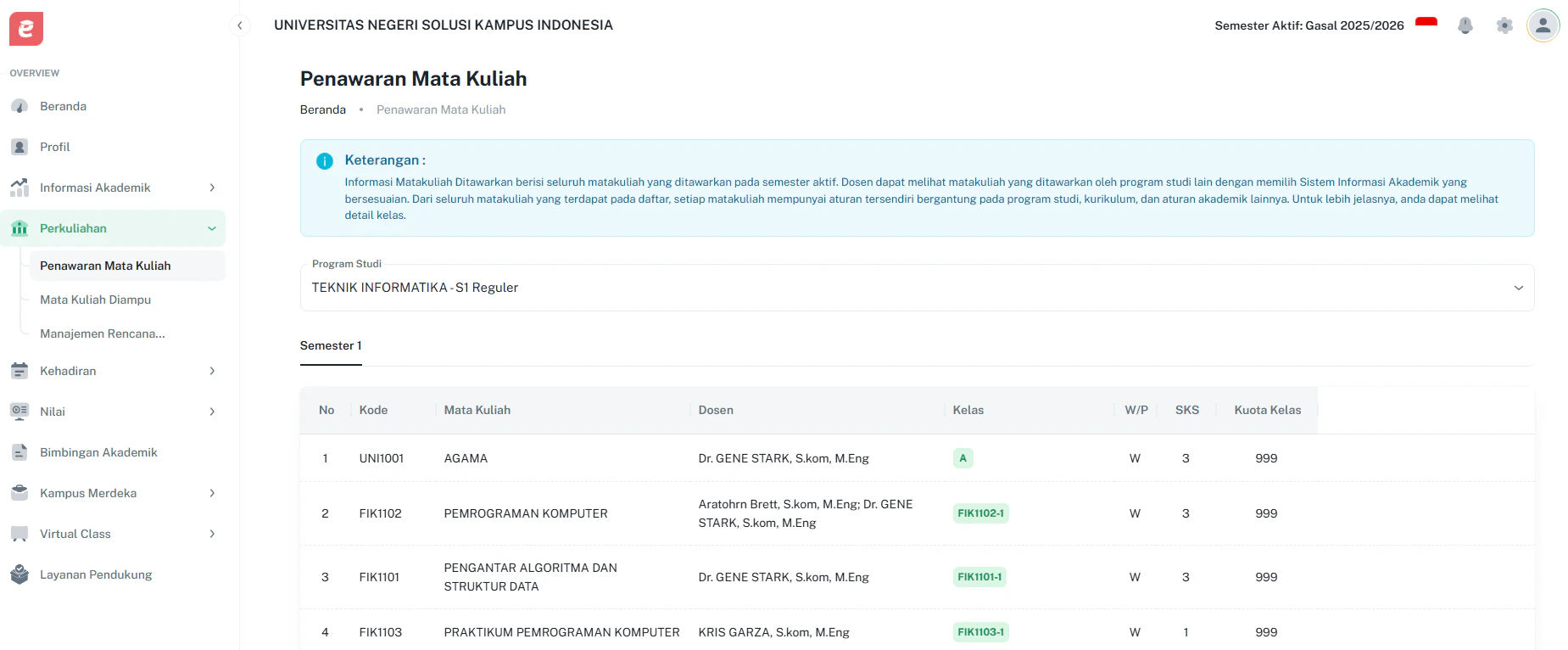The image size is (1568, 650).
Task: Go to Beranda in the sidebar
Action: click(113, 106)
